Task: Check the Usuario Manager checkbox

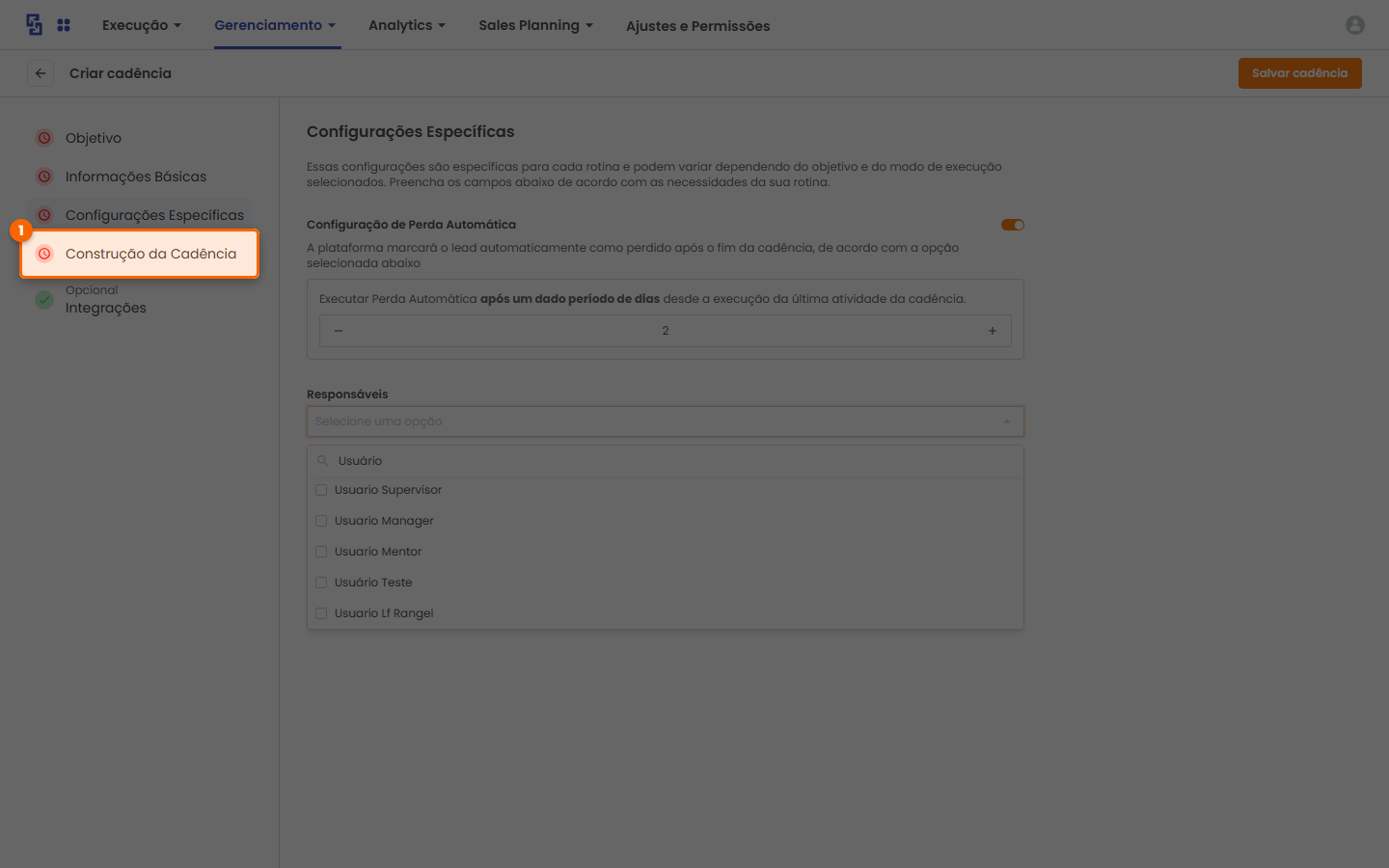Action: [321, 521]
